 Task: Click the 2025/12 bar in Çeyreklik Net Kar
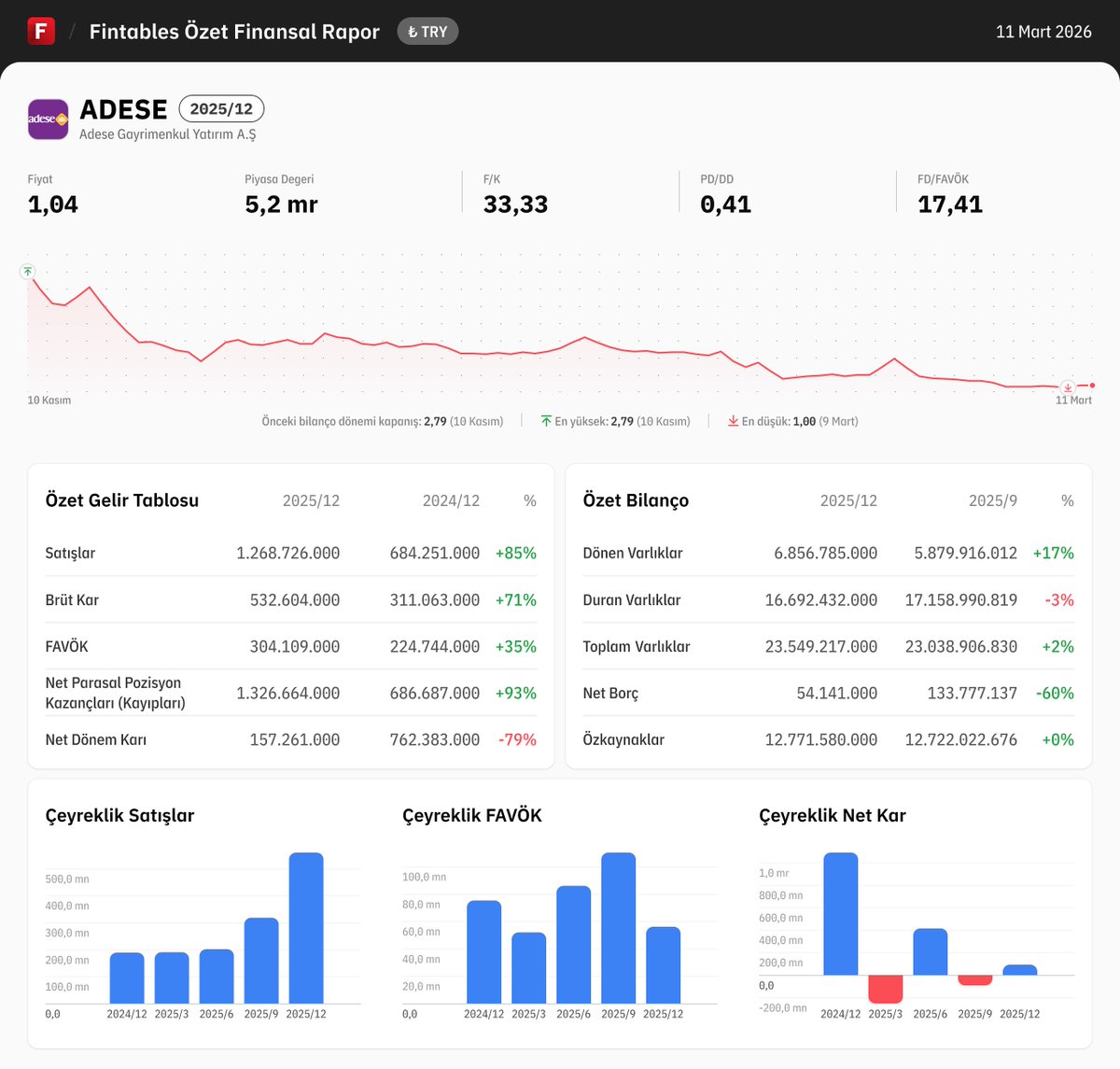click(x=1020, y=970)
